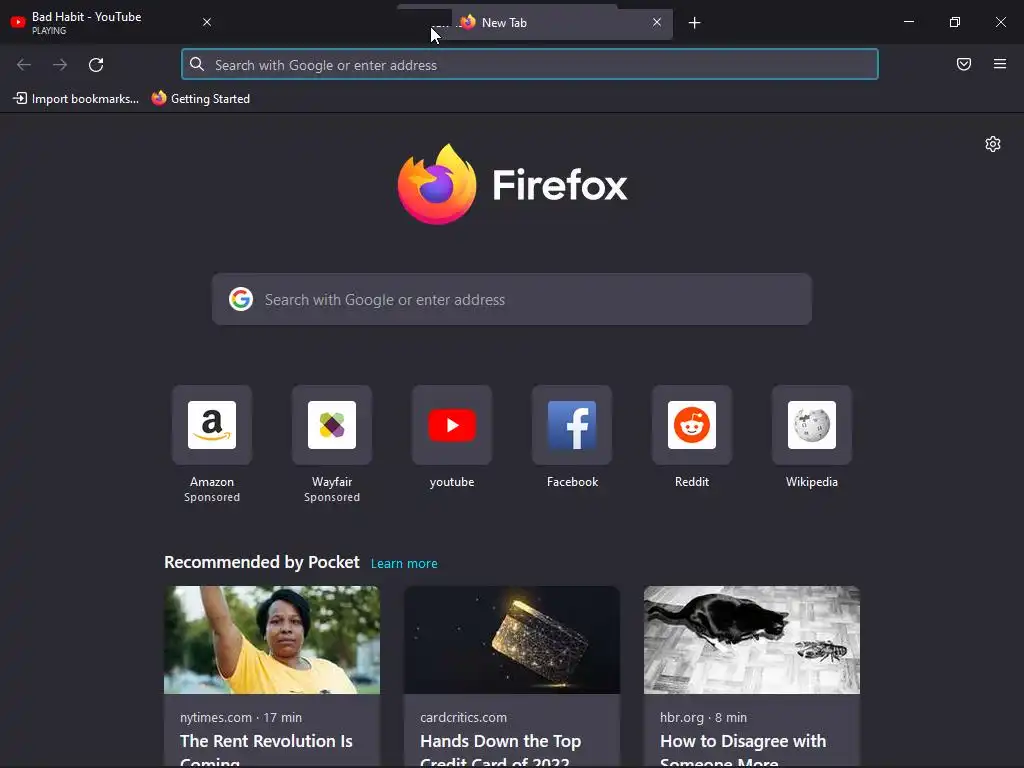Image resolution: width=1024 pixels, height=768 pixels.
Task: Open the cardcritics.com credit card story image
Action: 512,640
